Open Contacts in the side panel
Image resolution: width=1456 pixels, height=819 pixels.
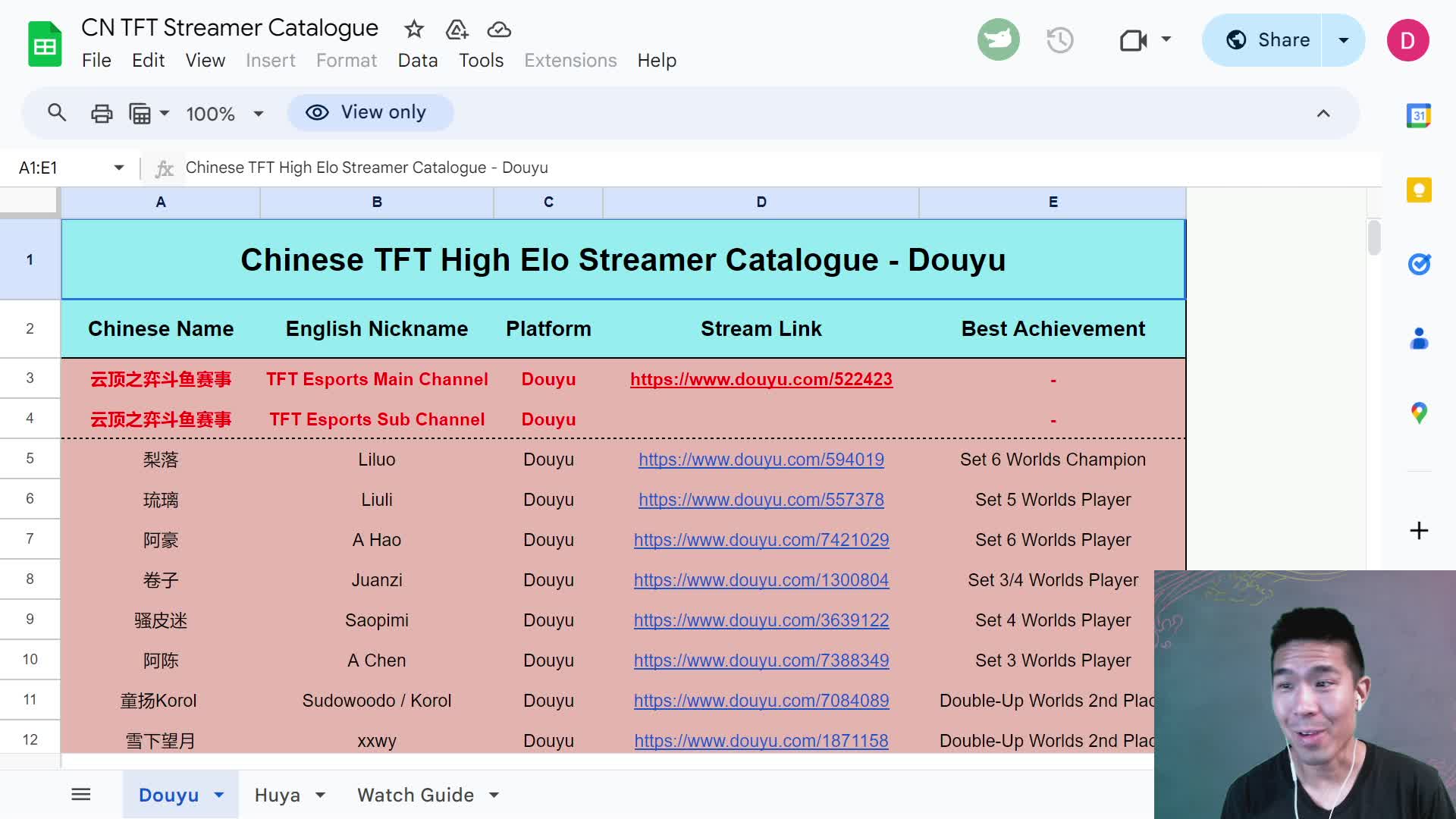pos(1418,338)
